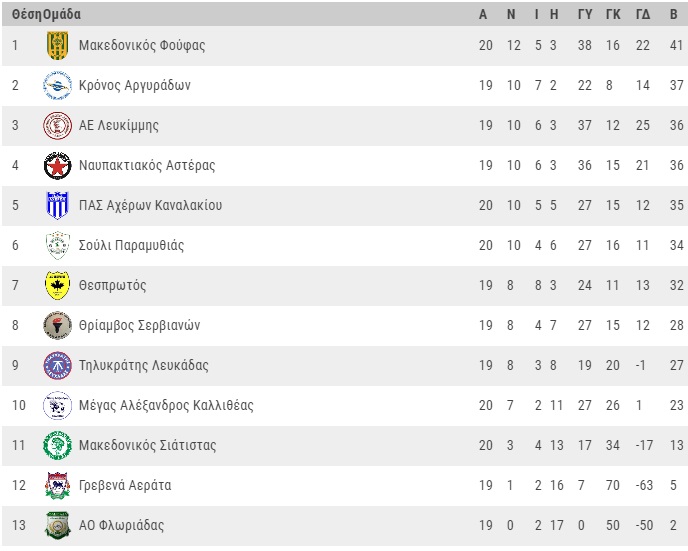Click the Κρόνος Αργυράδων team logo

57,85
